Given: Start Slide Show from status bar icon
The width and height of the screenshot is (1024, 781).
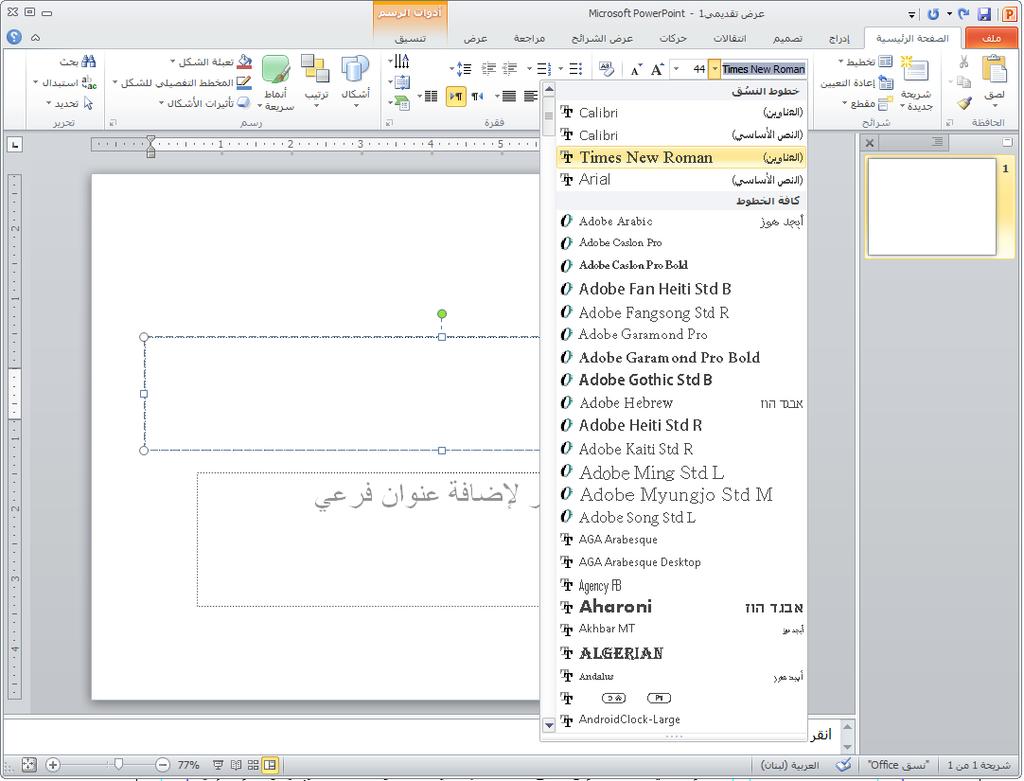Looking at the screenshot, I should (x=218, y=765).
